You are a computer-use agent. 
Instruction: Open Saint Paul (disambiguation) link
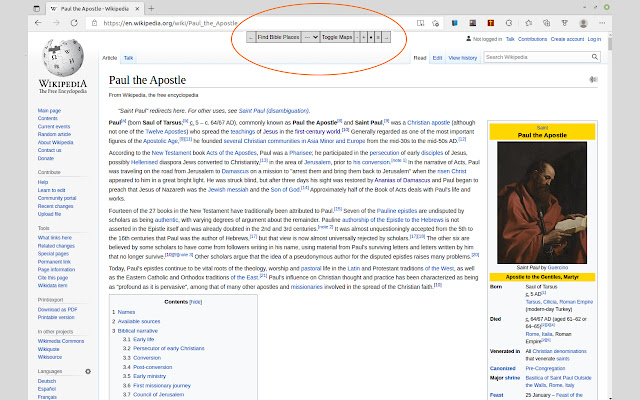(273, 111)
